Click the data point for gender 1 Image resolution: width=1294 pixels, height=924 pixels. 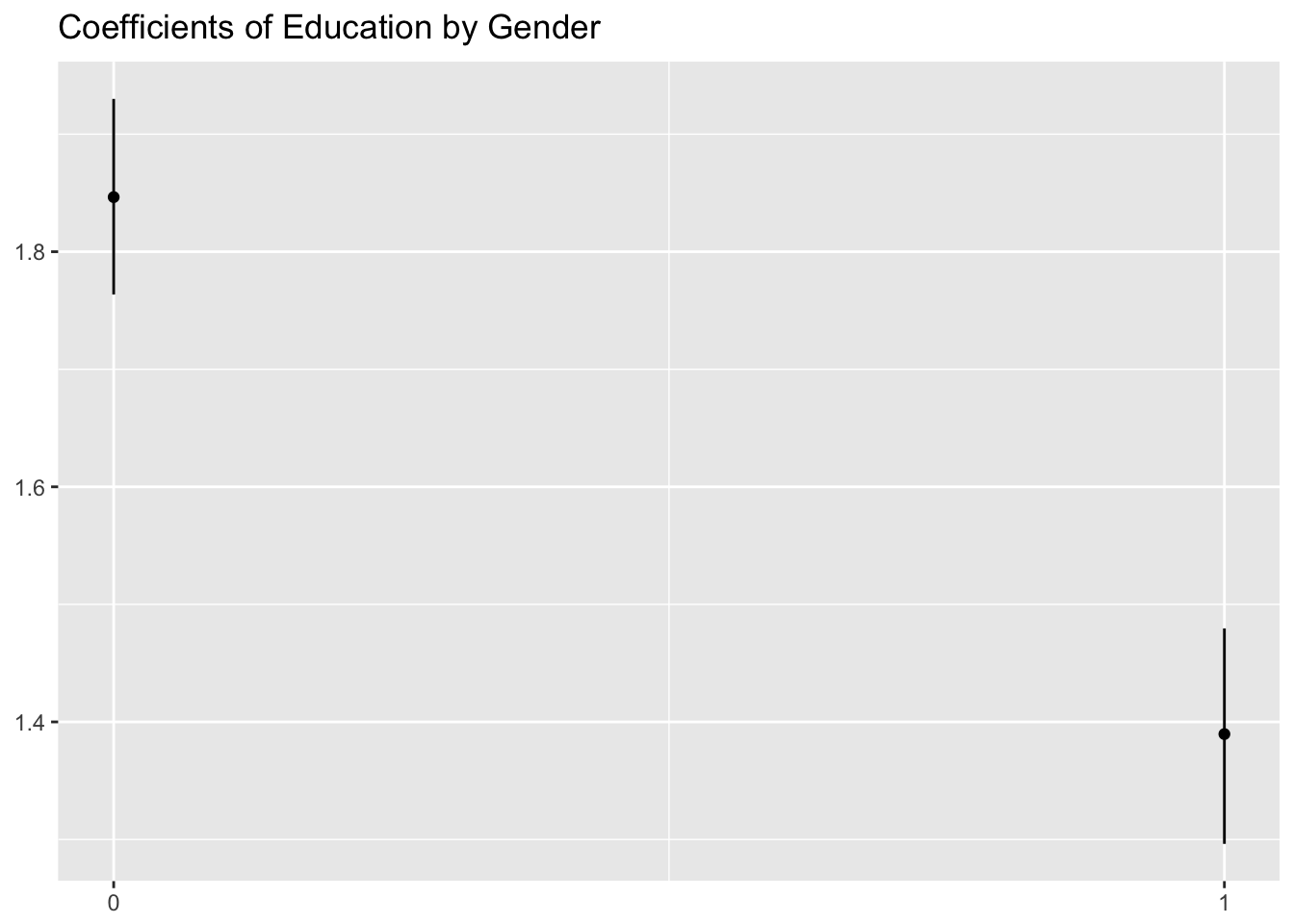(1224, 734)
